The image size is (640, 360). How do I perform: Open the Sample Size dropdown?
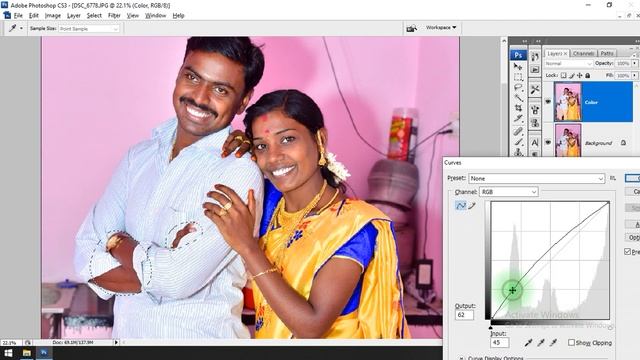89,29
